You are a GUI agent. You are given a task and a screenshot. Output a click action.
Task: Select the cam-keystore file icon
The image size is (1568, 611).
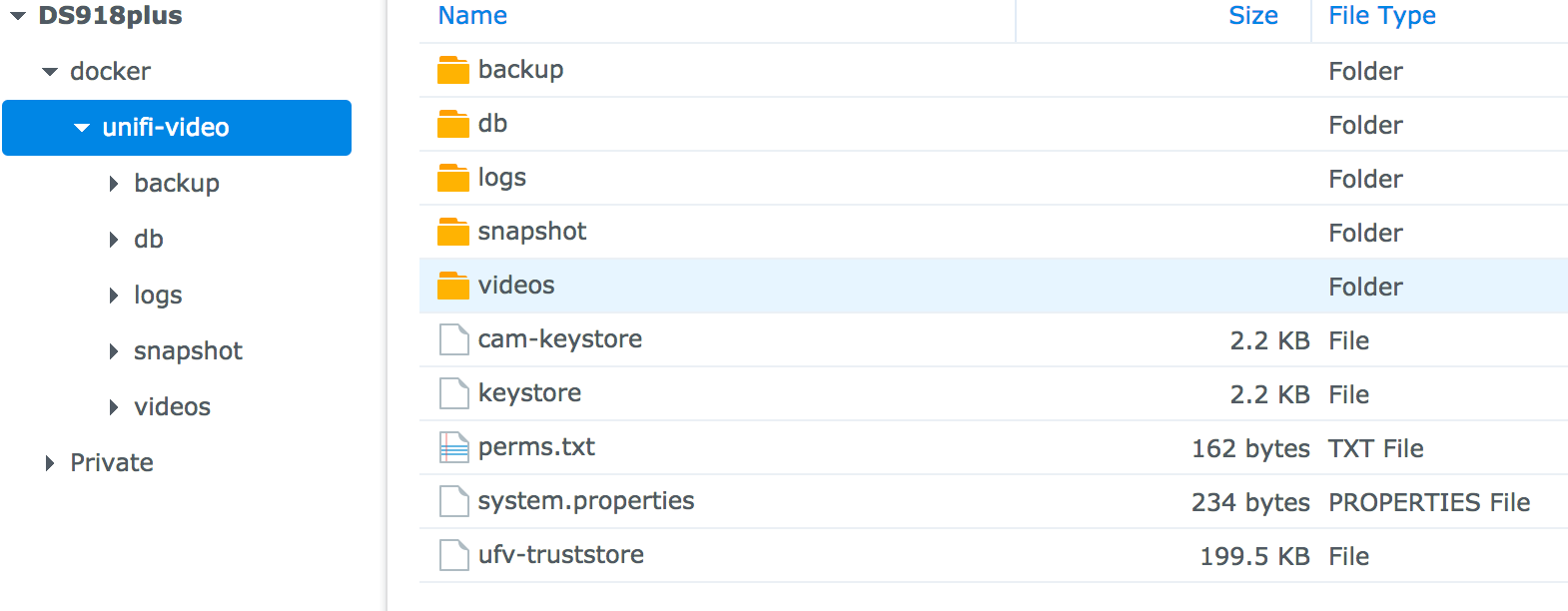point(454,339)
